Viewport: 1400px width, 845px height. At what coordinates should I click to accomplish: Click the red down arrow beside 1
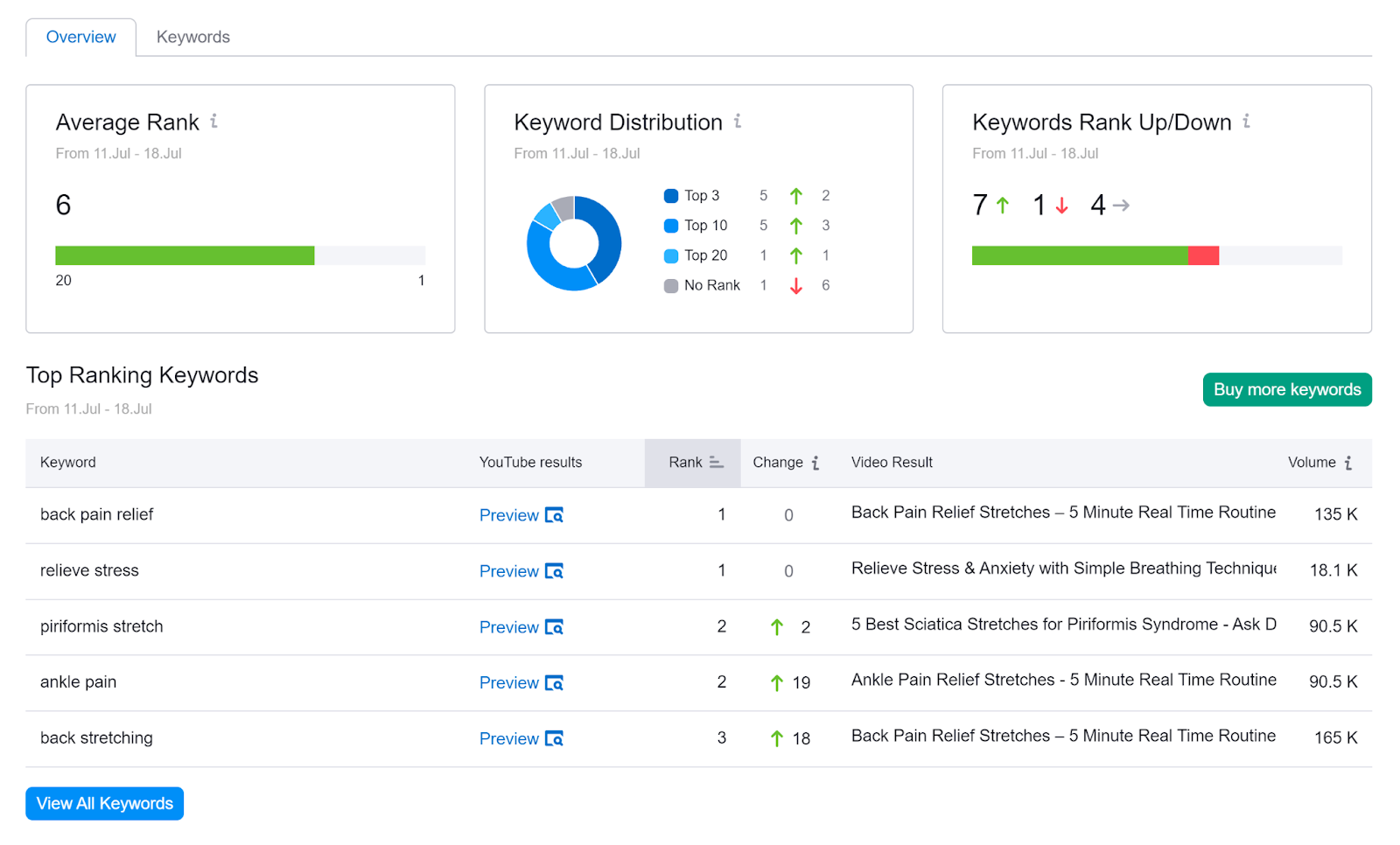(x=1061, y=206)
